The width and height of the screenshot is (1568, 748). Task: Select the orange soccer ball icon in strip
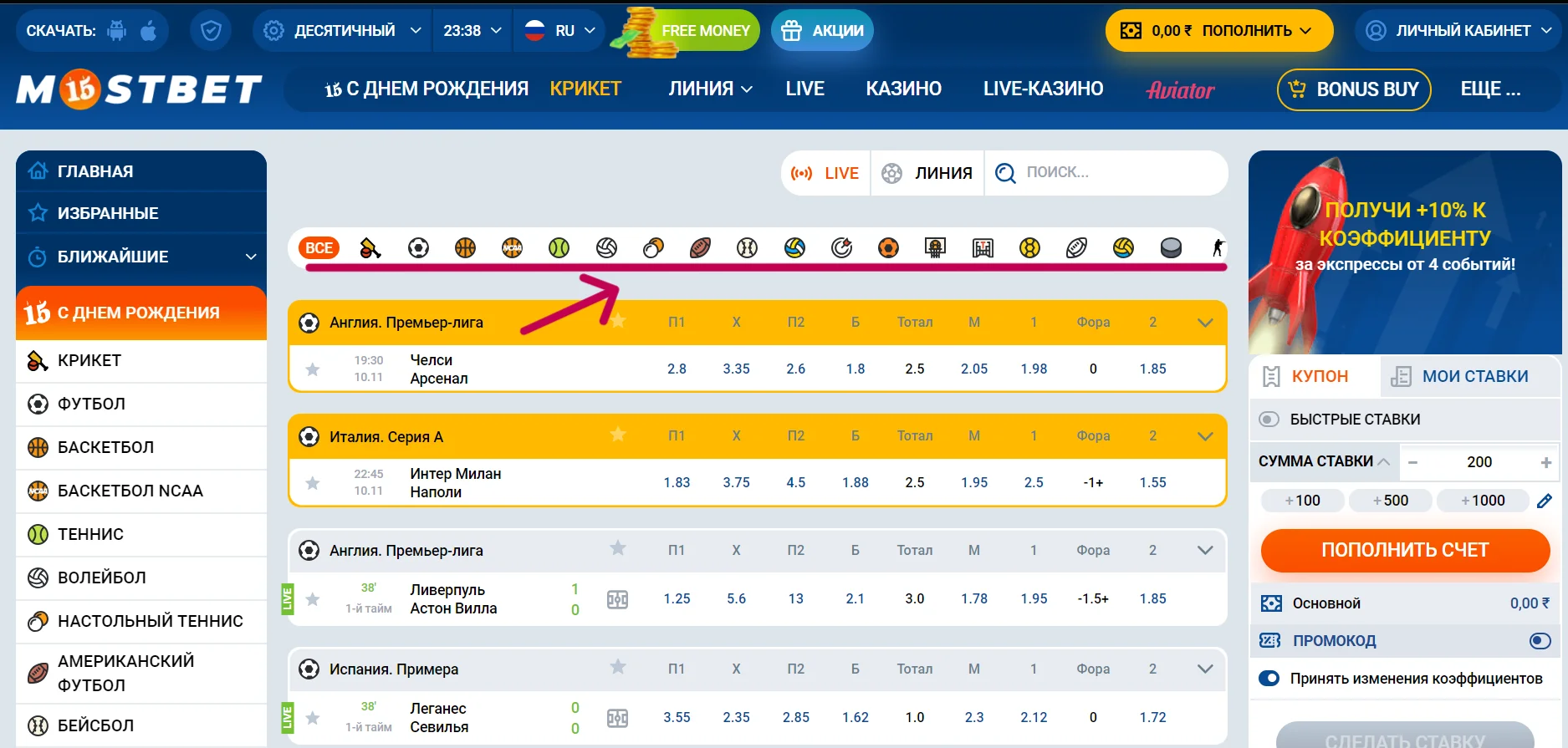888,248
